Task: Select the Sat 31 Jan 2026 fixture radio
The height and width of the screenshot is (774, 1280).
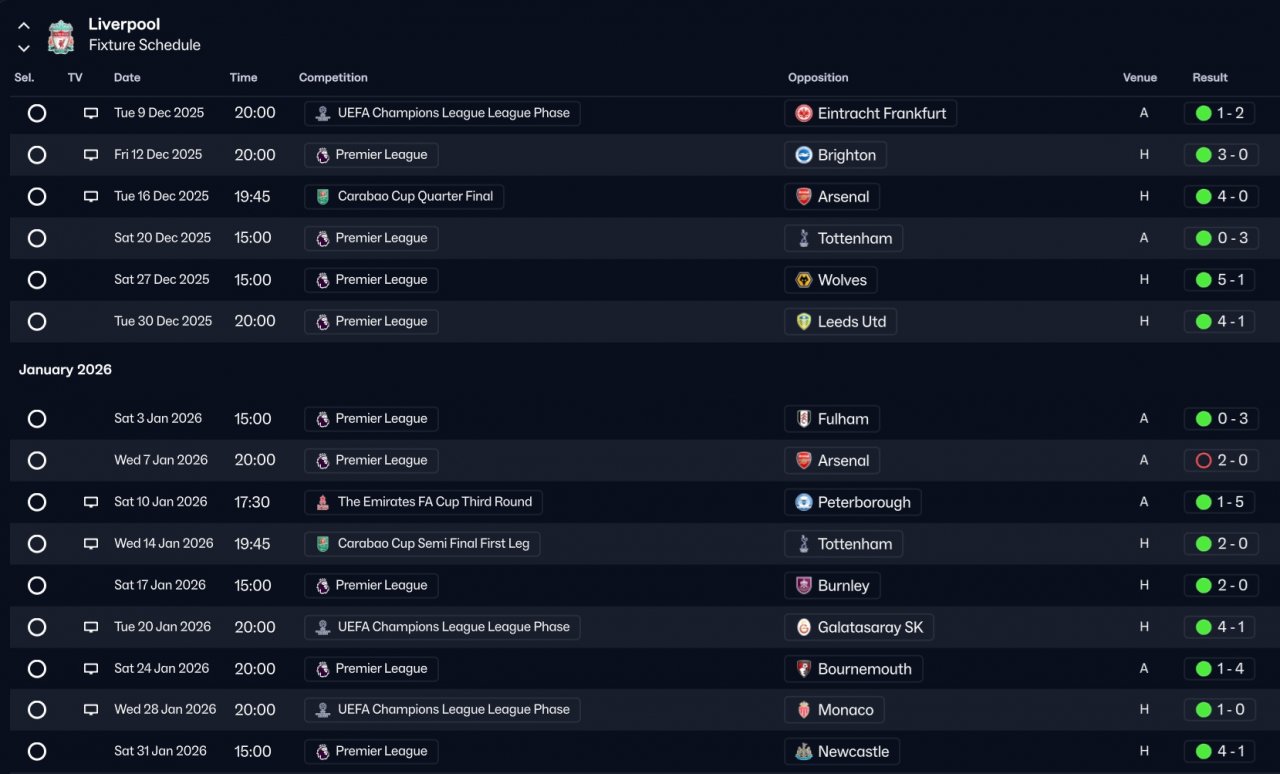Action: click(37, 752)
